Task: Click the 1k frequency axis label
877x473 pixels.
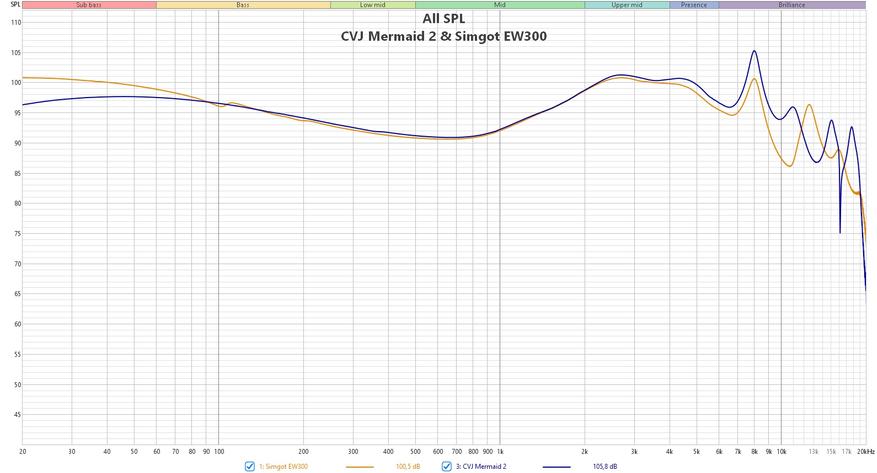Action: [x=500, y=451]
